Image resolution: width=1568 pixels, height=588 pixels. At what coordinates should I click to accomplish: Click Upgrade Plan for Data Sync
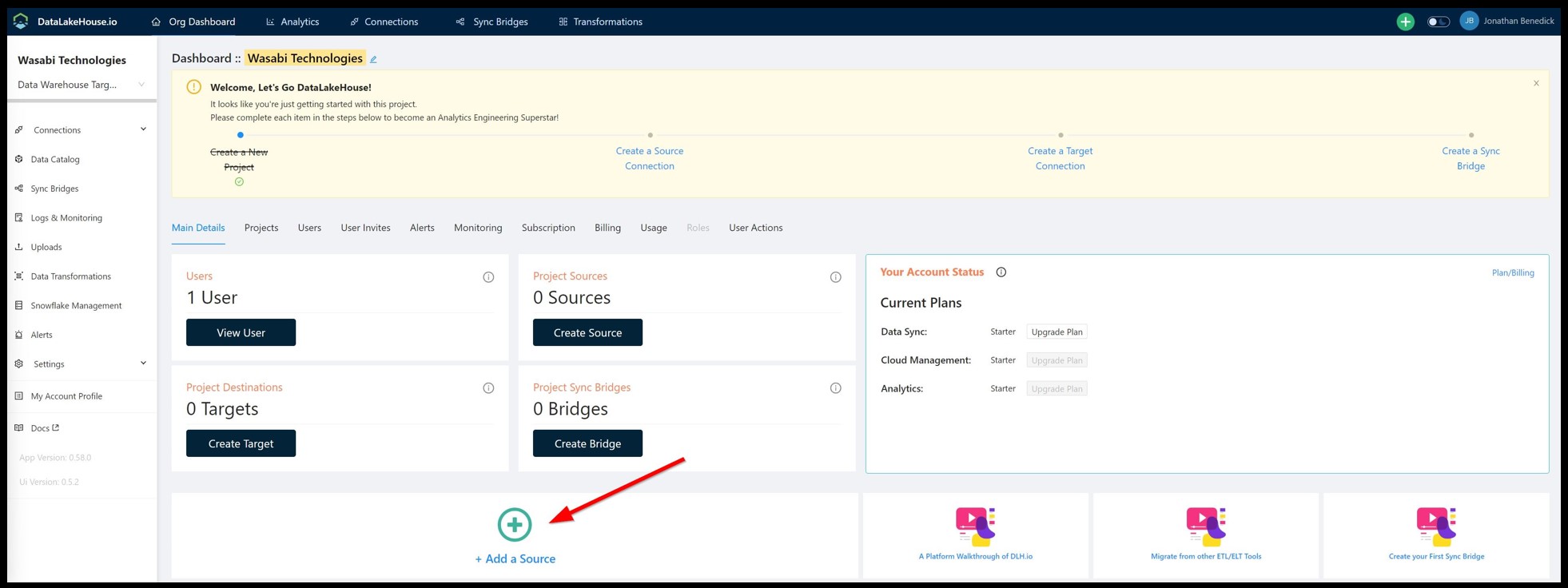1057,332
